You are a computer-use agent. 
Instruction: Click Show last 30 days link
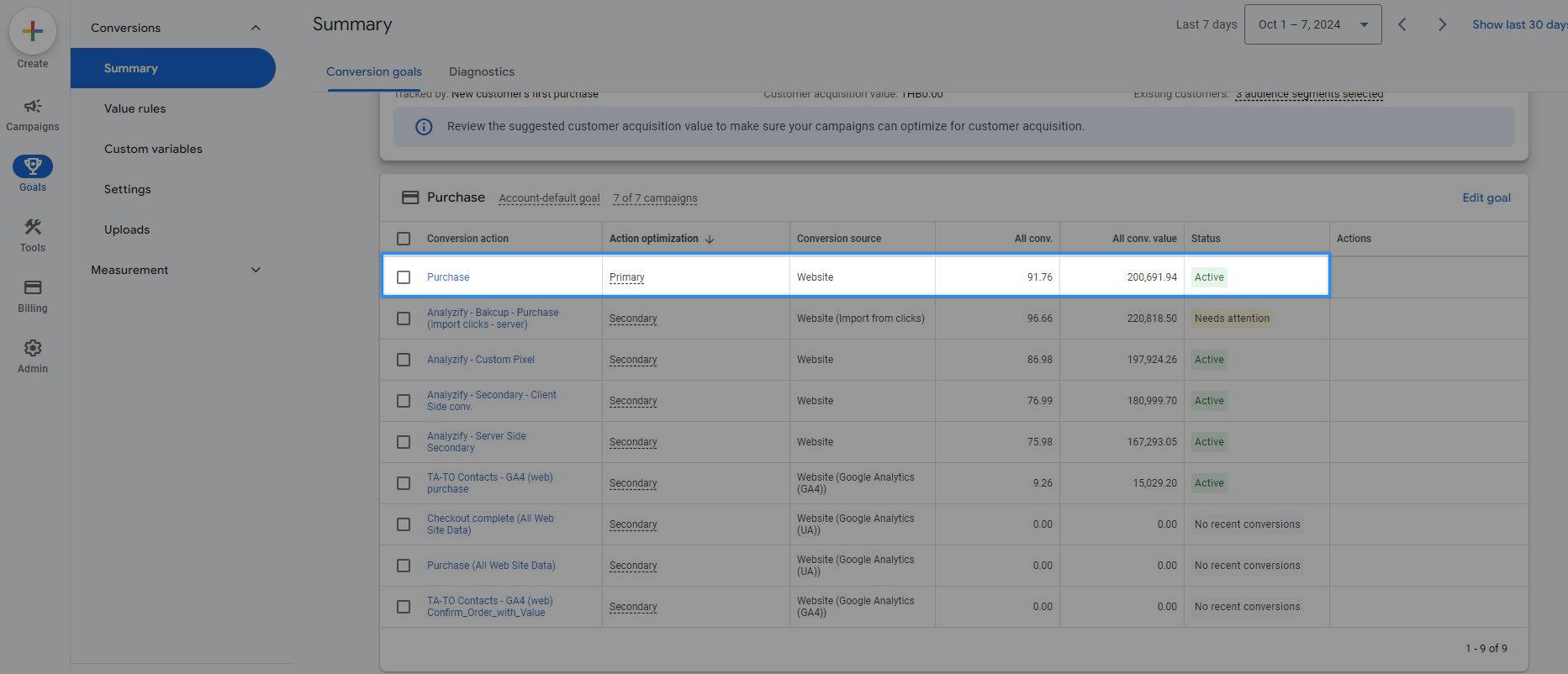click(1519, 24)
